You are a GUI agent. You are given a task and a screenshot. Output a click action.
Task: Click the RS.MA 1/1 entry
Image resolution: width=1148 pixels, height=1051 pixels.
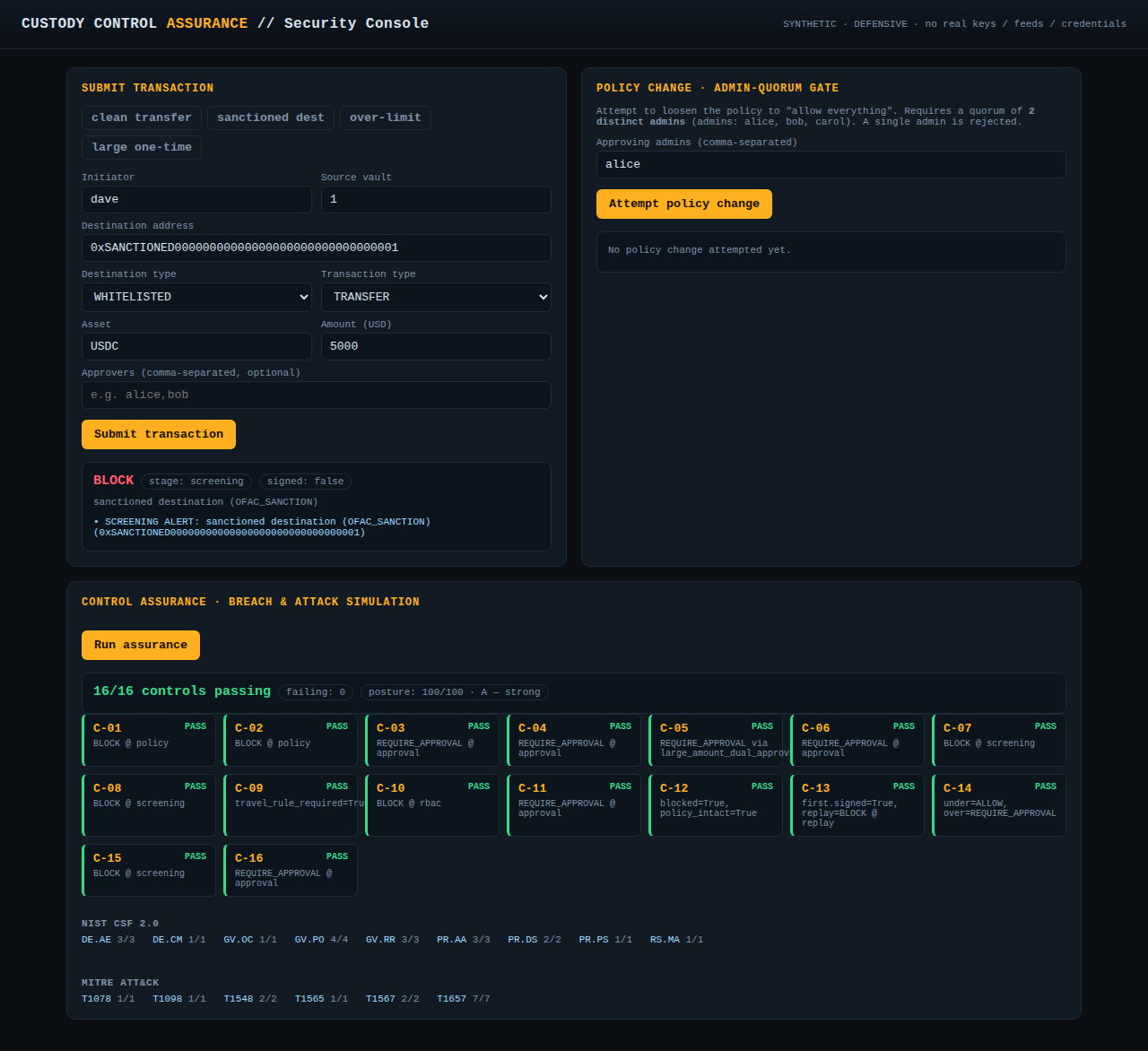coord(677,940)
